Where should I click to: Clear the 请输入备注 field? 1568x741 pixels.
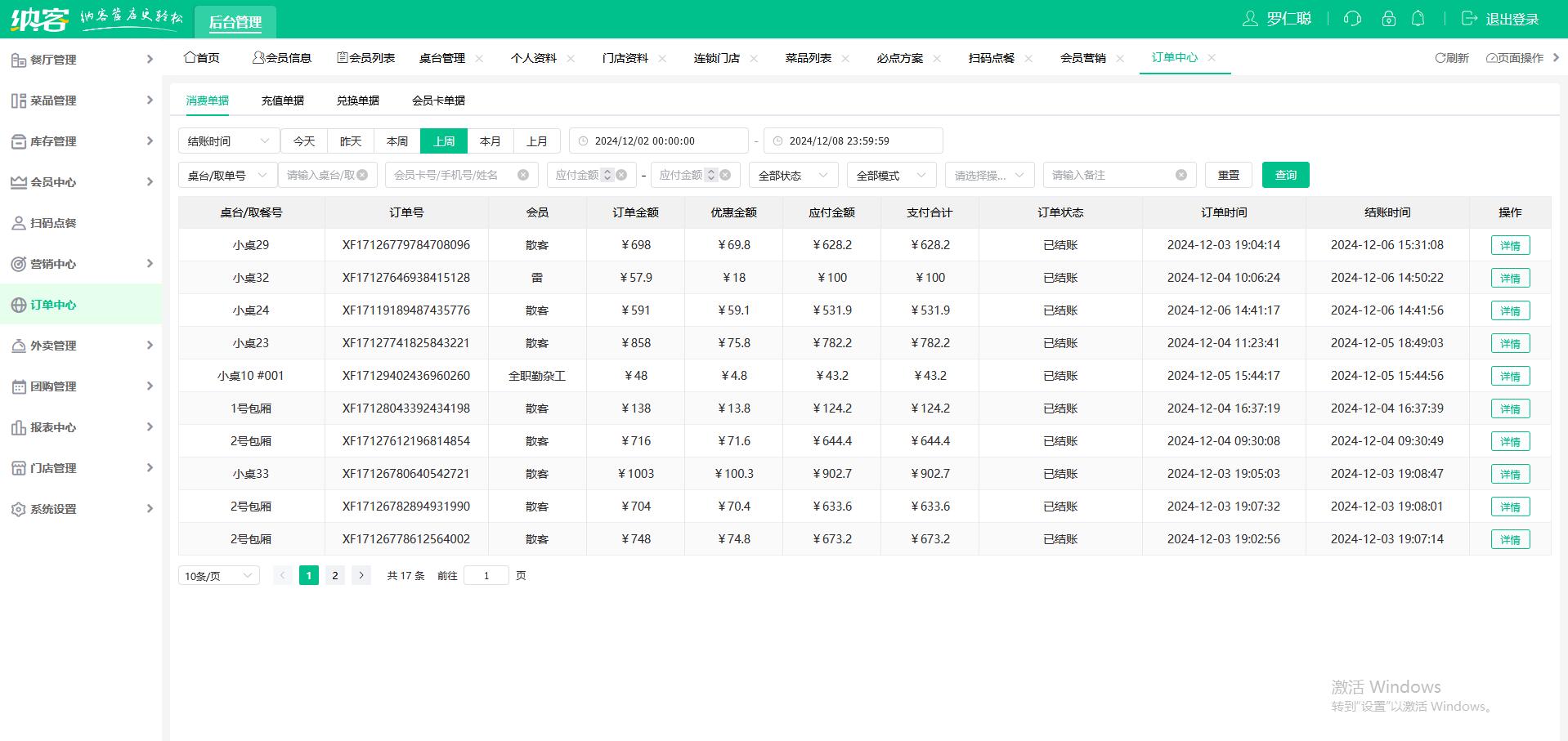(1181, 175)
